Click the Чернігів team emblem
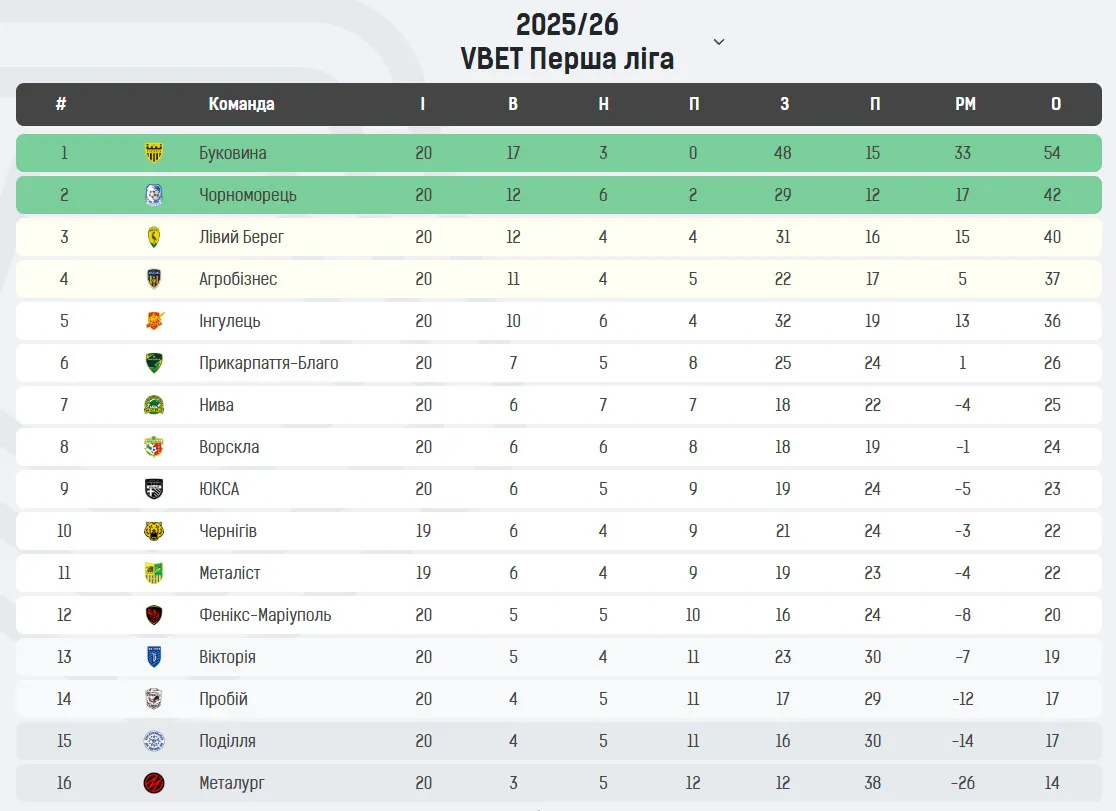1116x811 pixels. pyautogui.click(x=154, y=531)
